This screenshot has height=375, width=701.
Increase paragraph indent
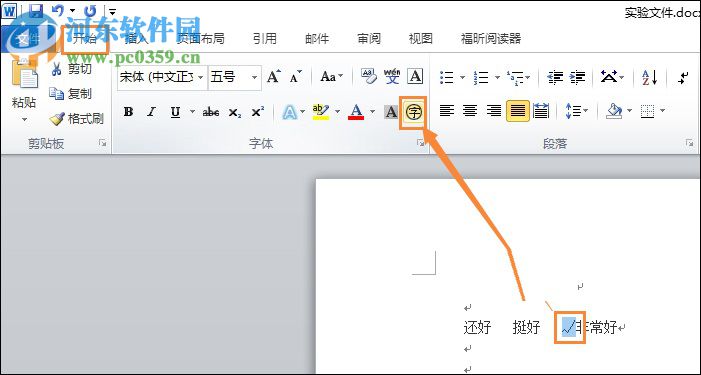[x=577, y=77]
